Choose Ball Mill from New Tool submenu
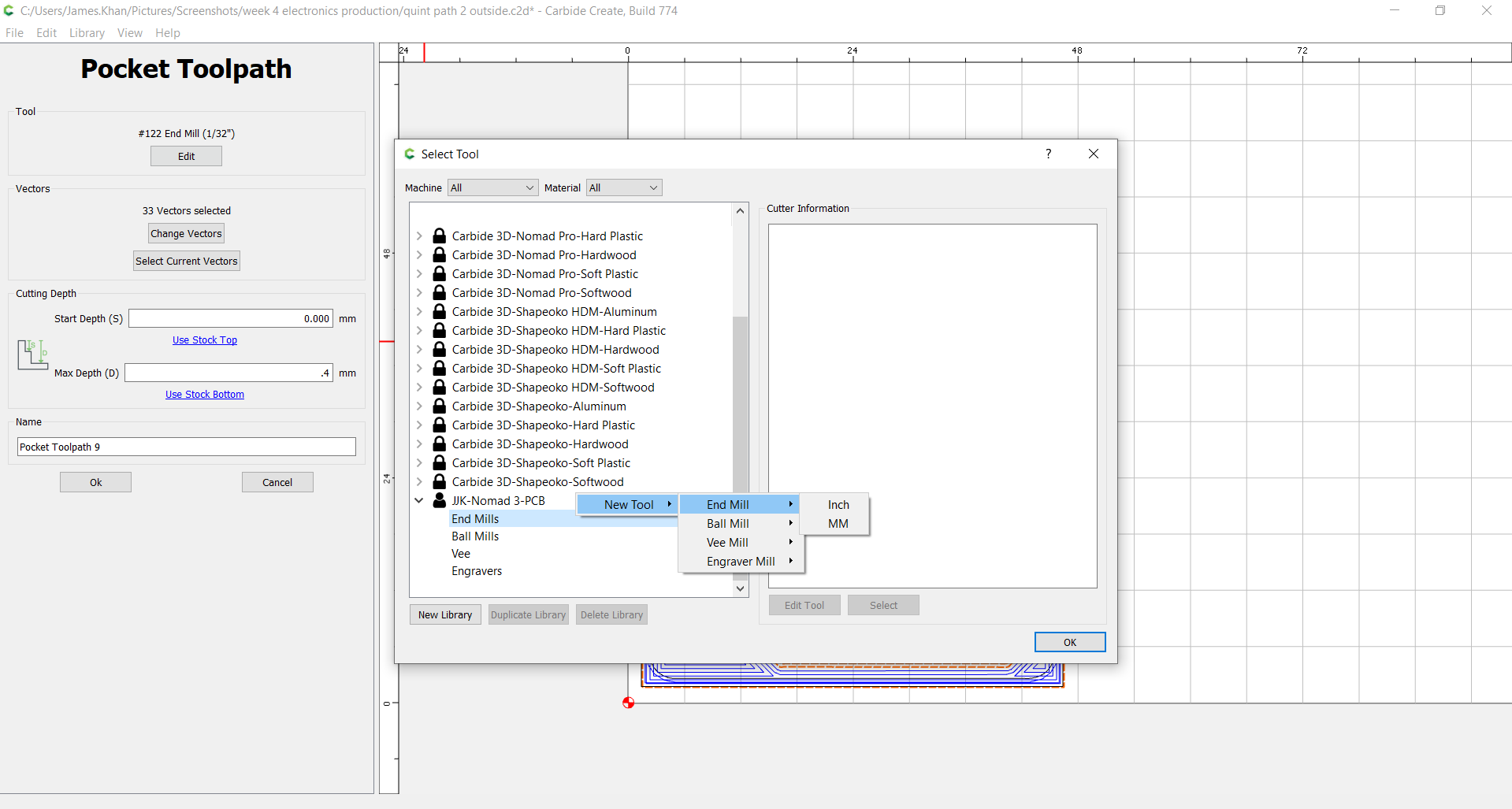 click(739, 523)
